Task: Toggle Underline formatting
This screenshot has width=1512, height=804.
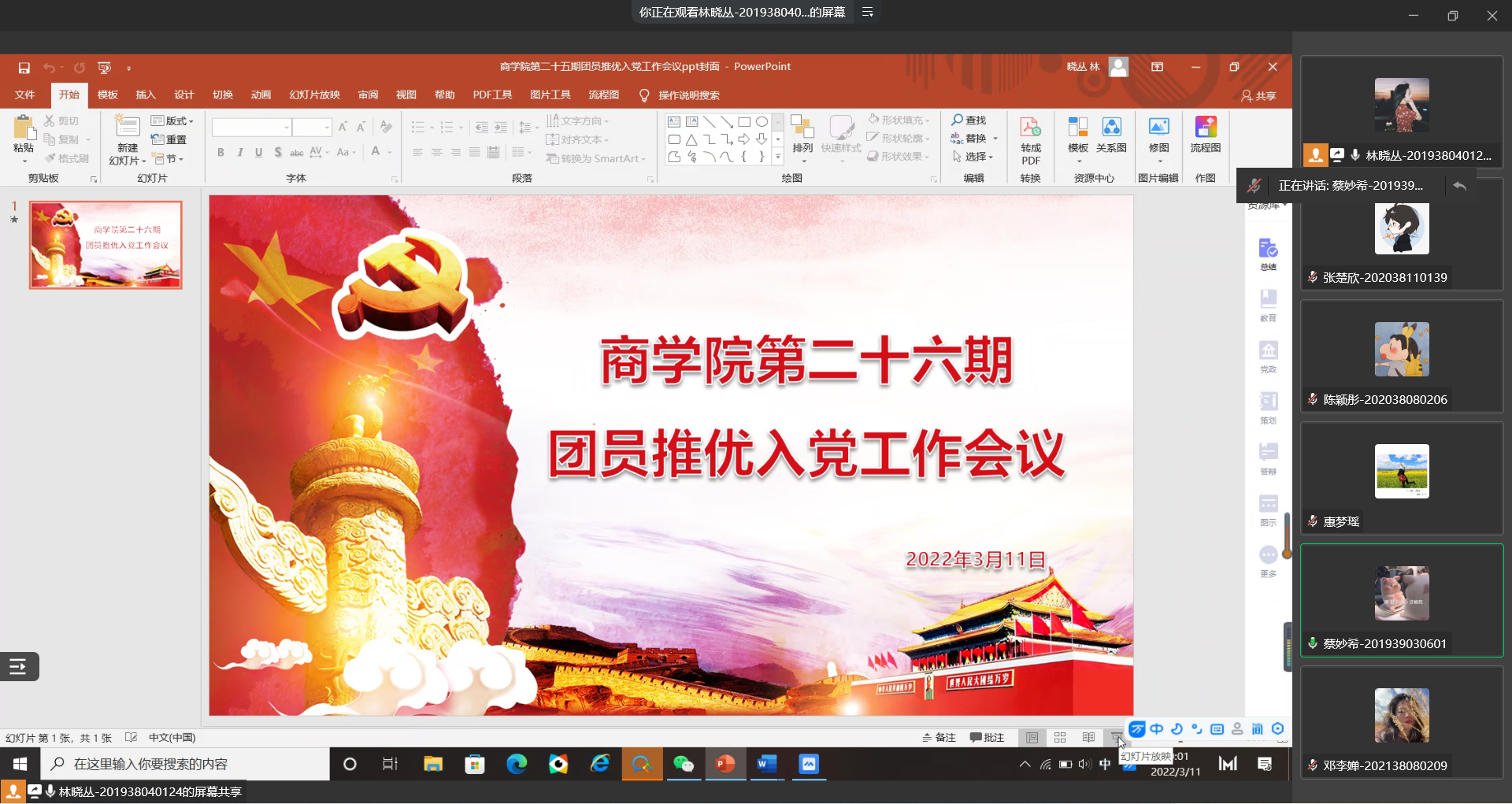Action: click(258, 152)
